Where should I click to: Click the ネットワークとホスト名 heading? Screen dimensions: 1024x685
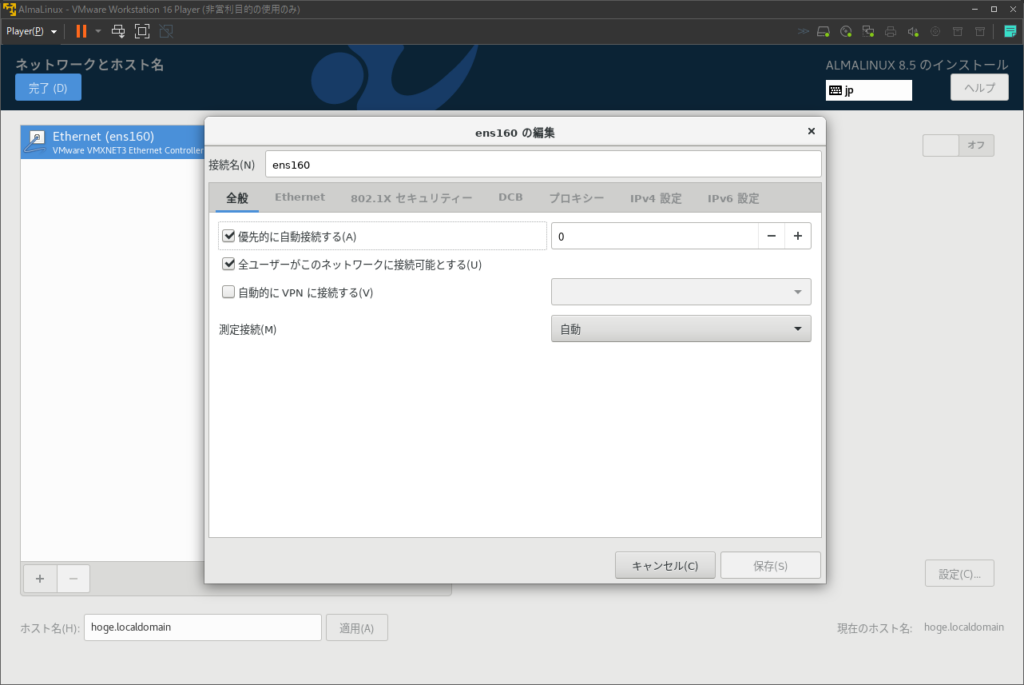[89, 64]
